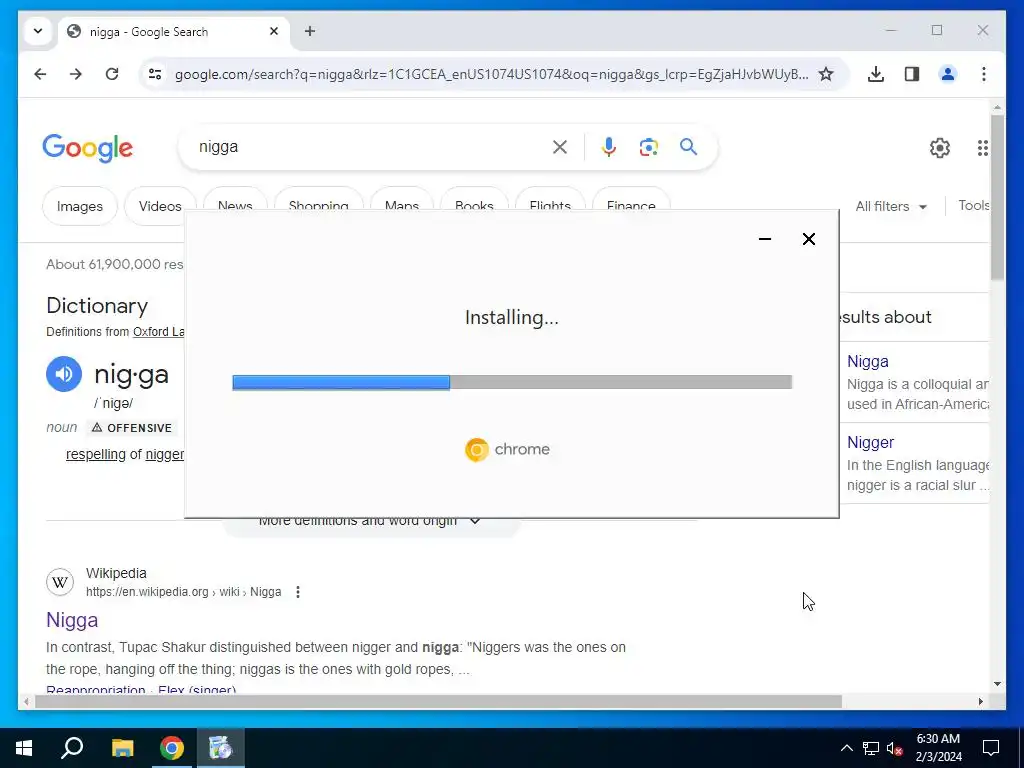The height and width of the screenshot is (768, 1024).
Task: Submit search with magnifier icon
Action: point(688,147)
